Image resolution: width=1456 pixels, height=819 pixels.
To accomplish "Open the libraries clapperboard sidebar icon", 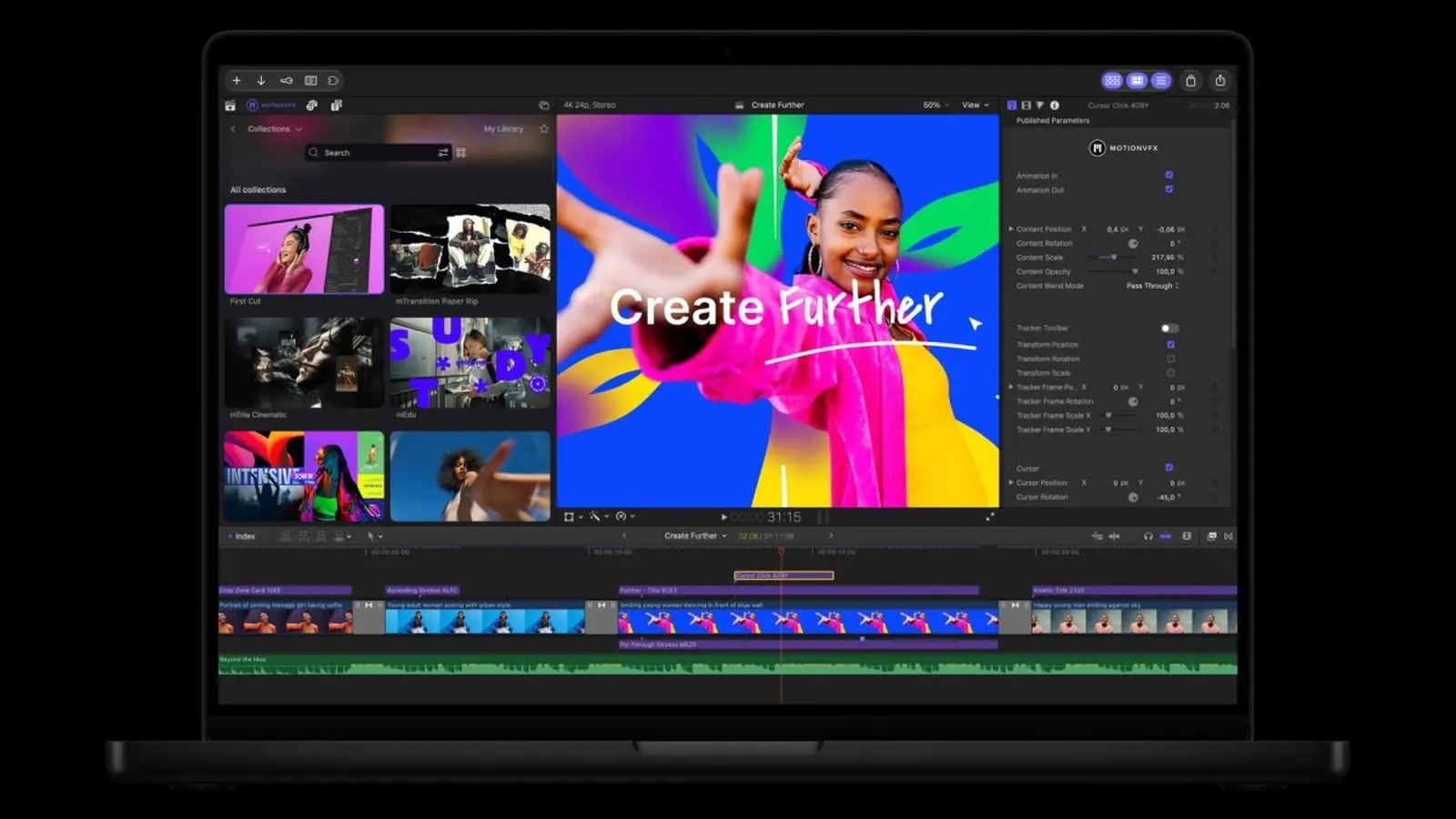I will [230, 106].
